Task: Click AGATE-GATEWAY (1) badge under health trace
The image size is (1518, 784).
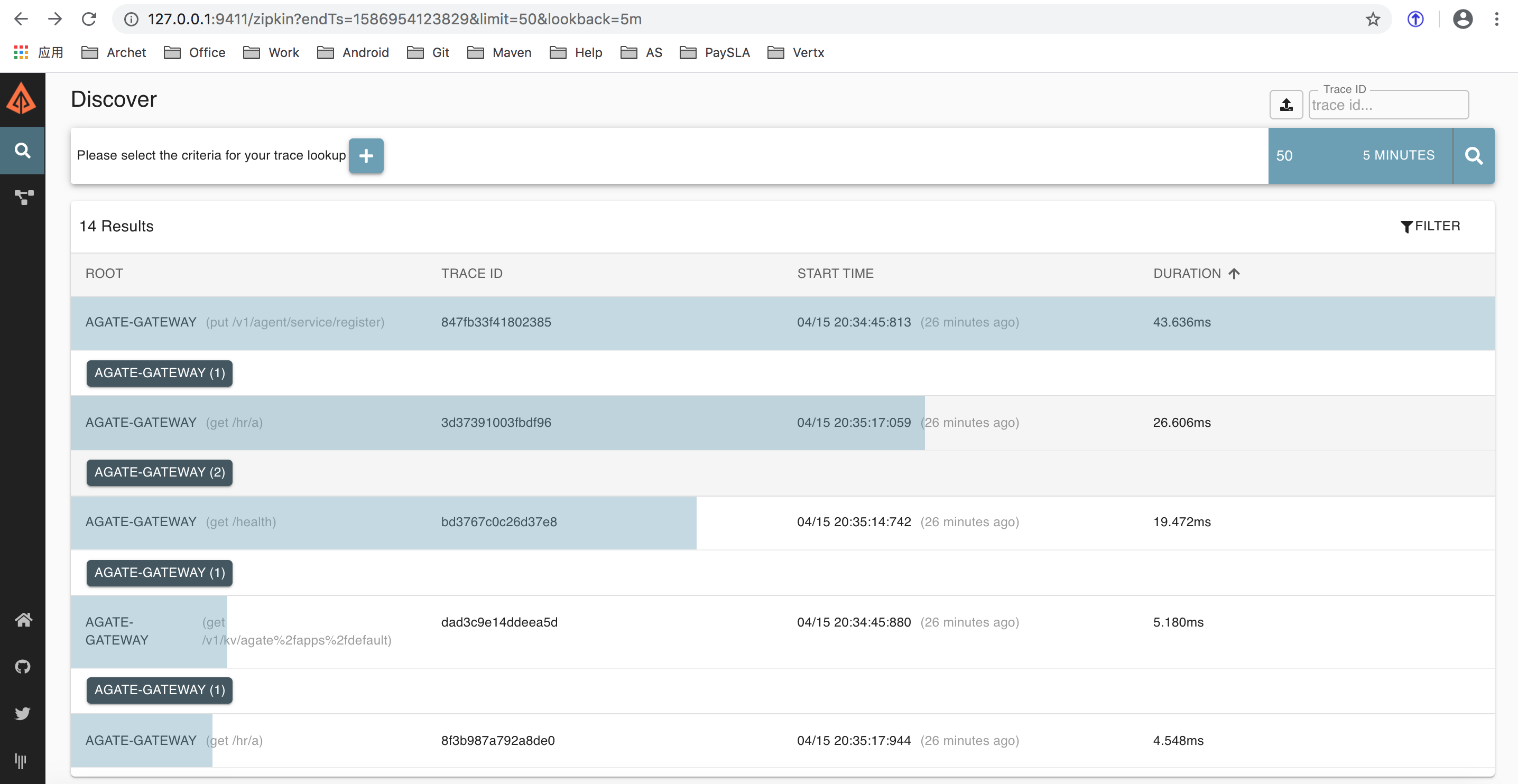Action: 160,573
